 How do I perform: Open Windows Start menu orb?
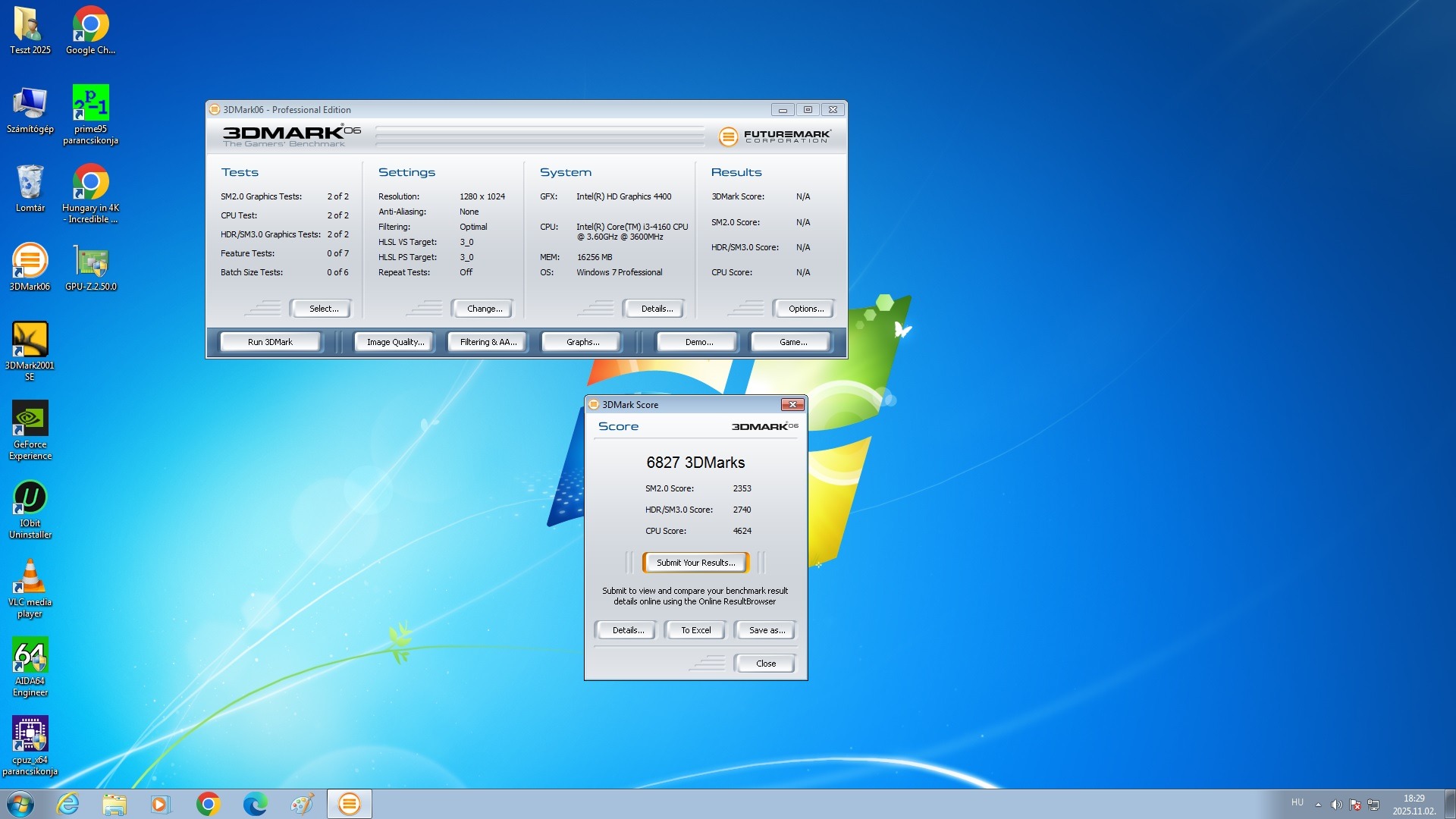pos(20,804)
